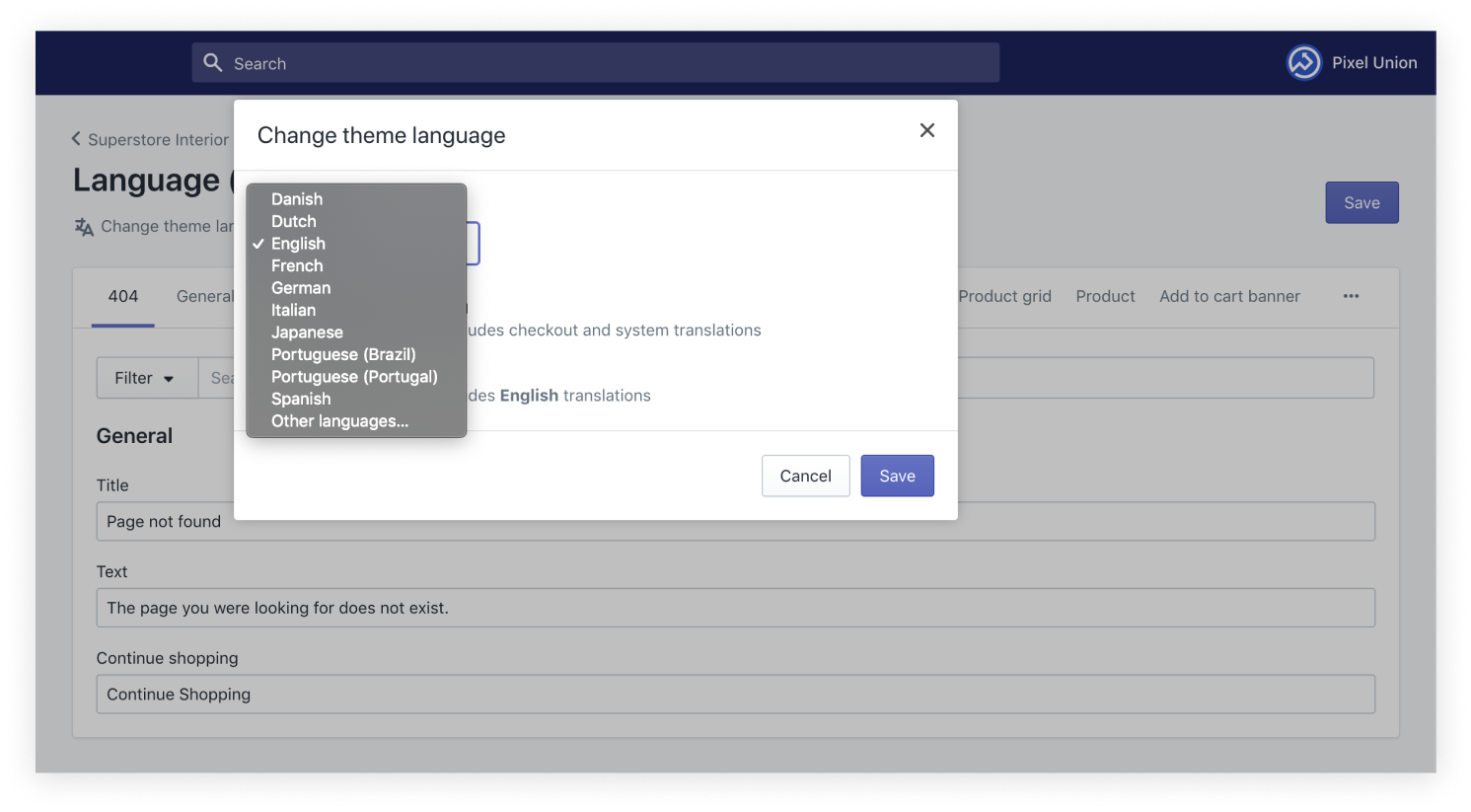Select Spanish from the dropdown list

(301, 399)
